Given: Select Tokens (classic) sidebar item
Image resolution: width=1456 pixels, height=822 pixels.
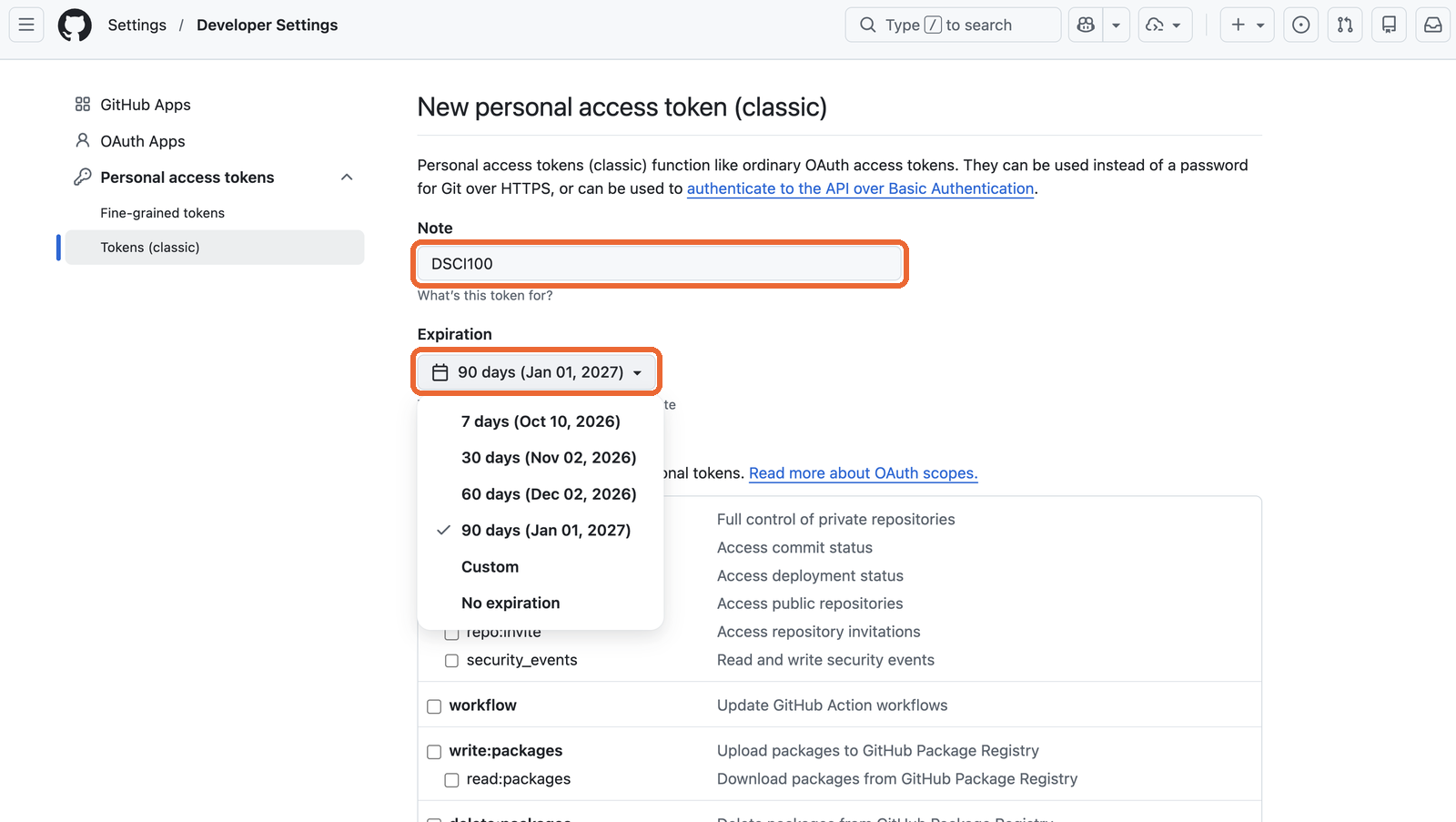Looking at the screenshot, I should [x=215, y=248].
